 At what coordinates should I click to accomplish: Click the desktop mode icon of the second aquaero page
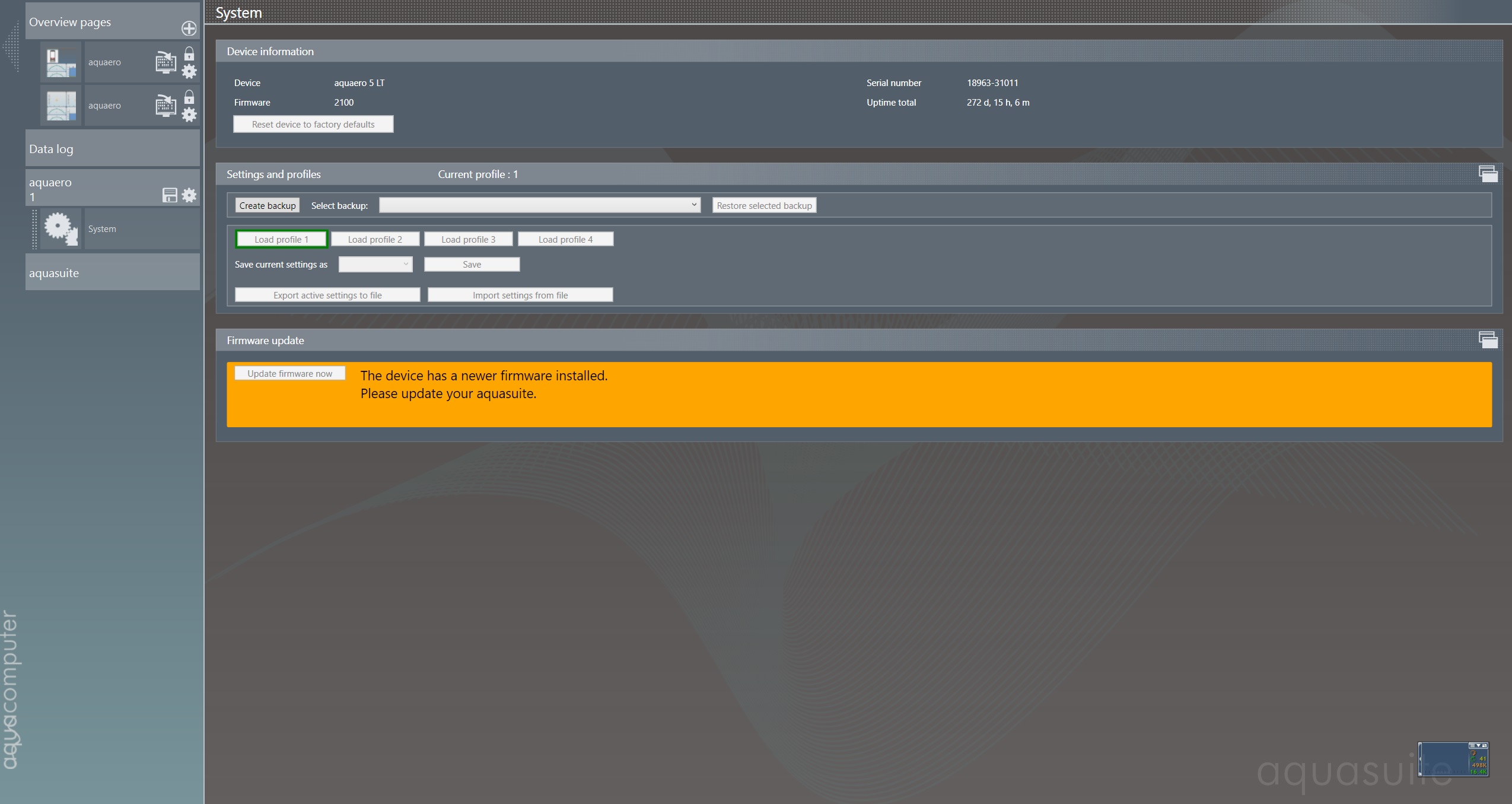pyautogui.click(x=166, y=106)
